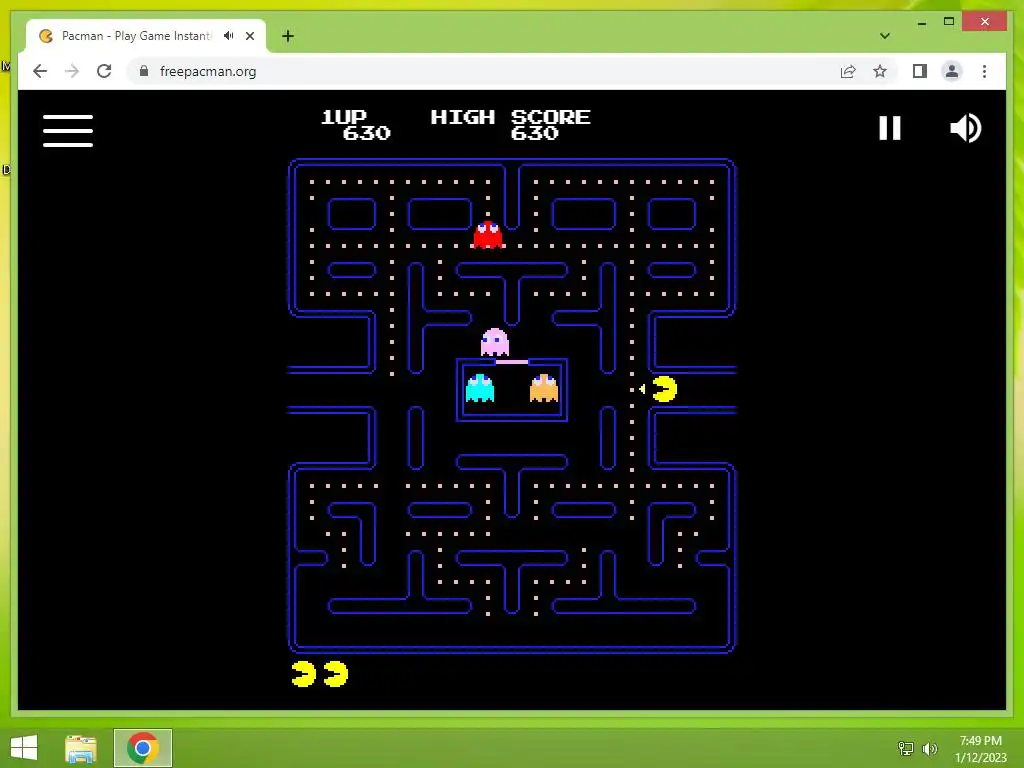
Task: Minimize the Chrome window
Action: (921, 22)
